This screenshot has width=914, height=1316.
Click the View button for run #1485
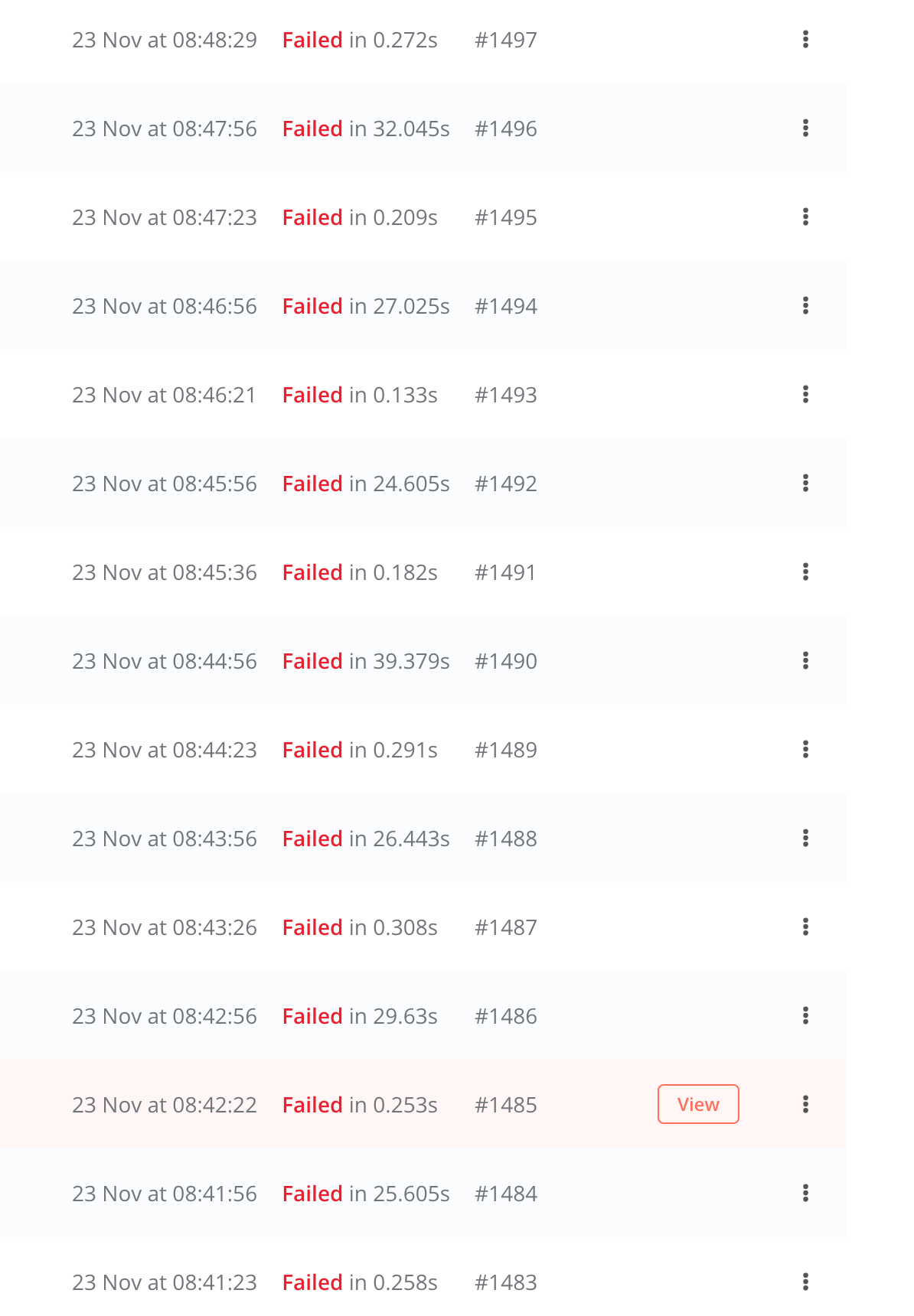coord(697,1105)
